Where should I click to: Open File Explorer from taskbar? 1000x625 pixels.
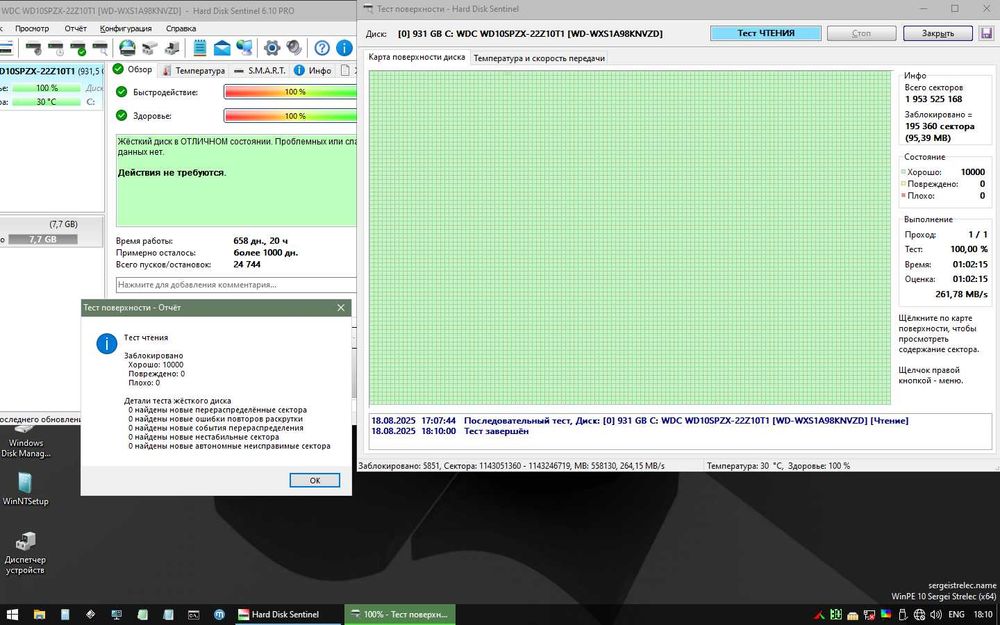39,615
